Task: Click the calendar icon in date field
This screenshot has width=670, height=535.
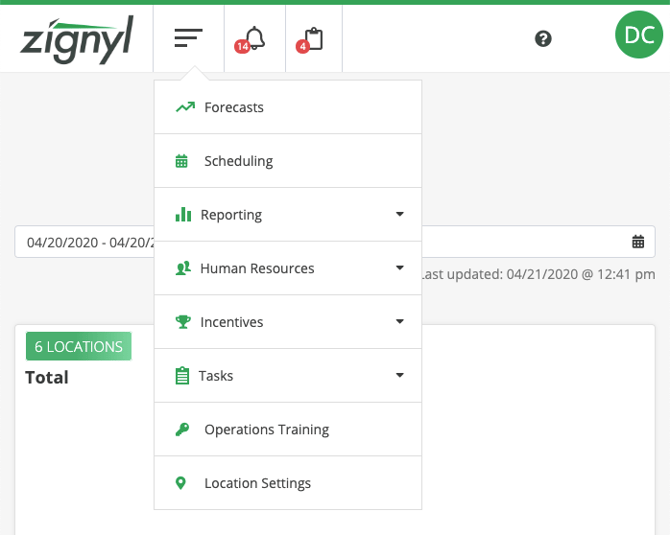Action: pyautogui.click(x=638, y=242)
